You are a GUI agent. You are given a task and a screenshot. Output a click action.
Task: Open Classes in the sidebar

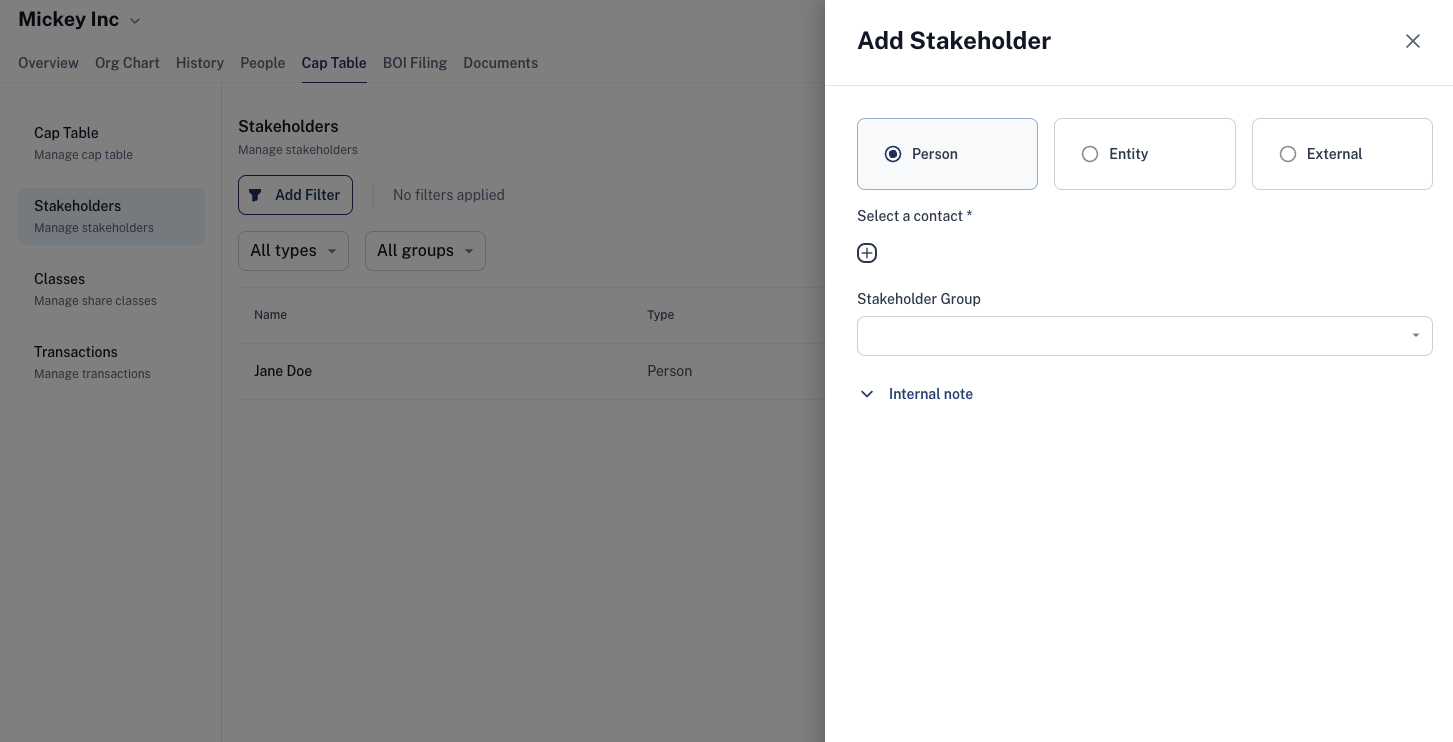111,289
